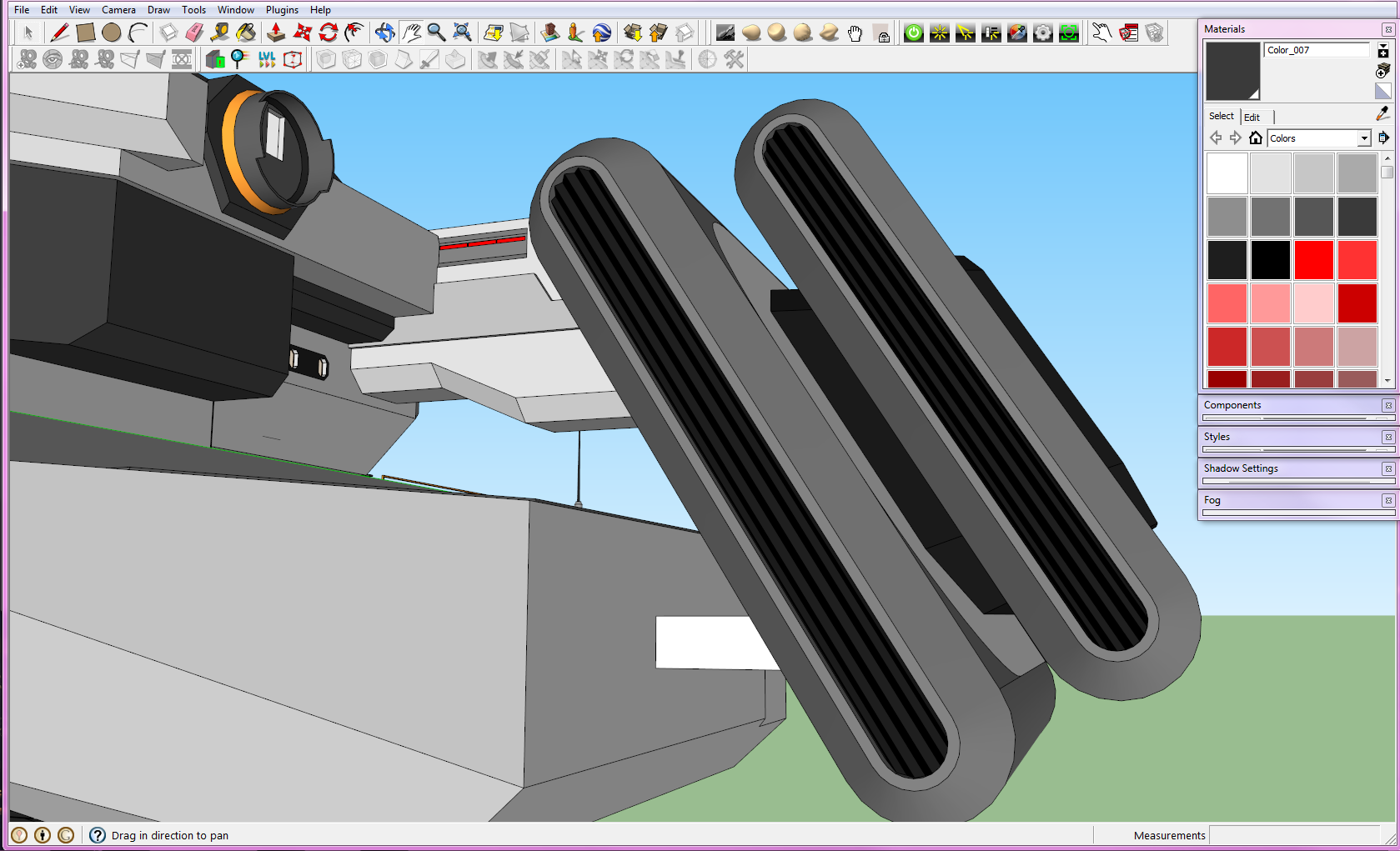Pick the lightest pink color swatch
The image size is (1400, 851).
(x=1314, y=303)
